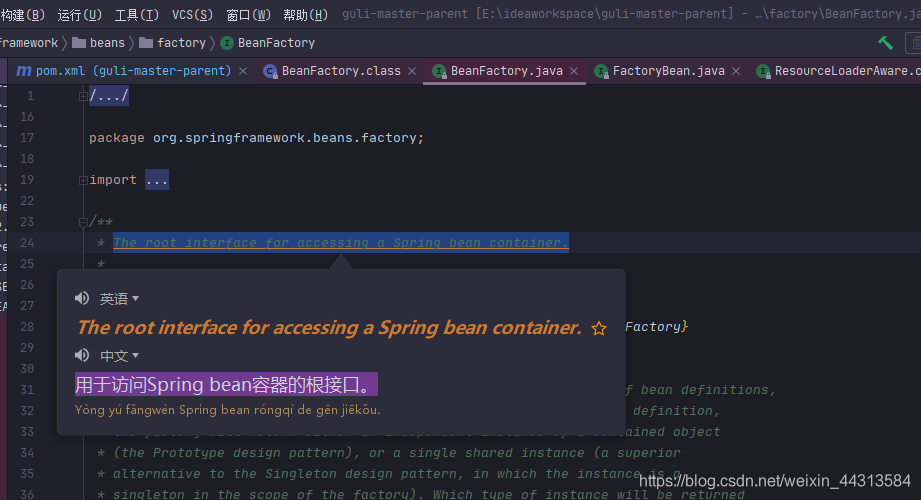Switch to the FactoryBean.java tab
Viewport: 921px width, 500px height.
click(x=667, y=71)
